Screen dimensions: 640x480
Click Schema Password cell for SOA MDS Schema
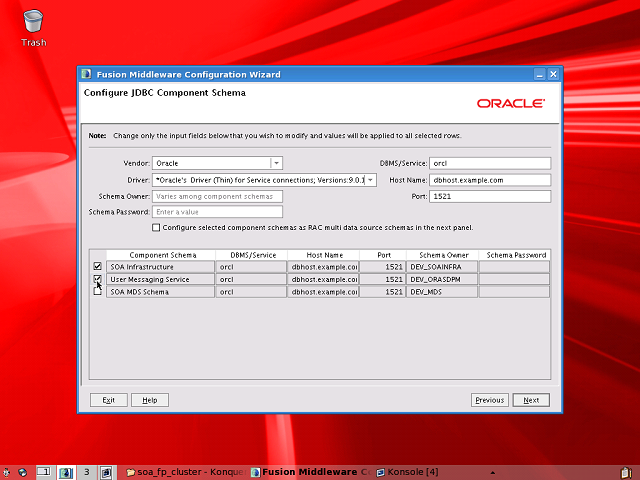514,292
